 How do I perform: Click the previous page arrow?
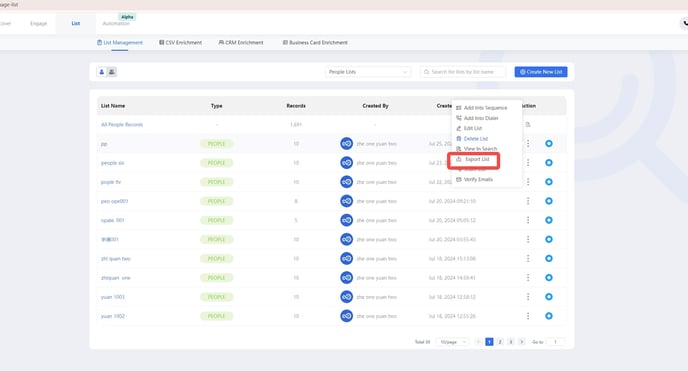pos(478,342)
